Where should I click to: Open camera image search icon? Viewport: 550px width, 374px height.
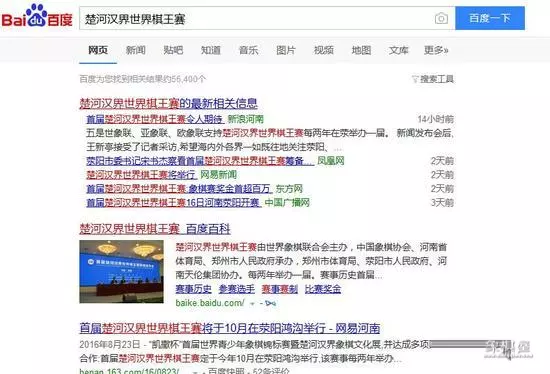point(441,18)
